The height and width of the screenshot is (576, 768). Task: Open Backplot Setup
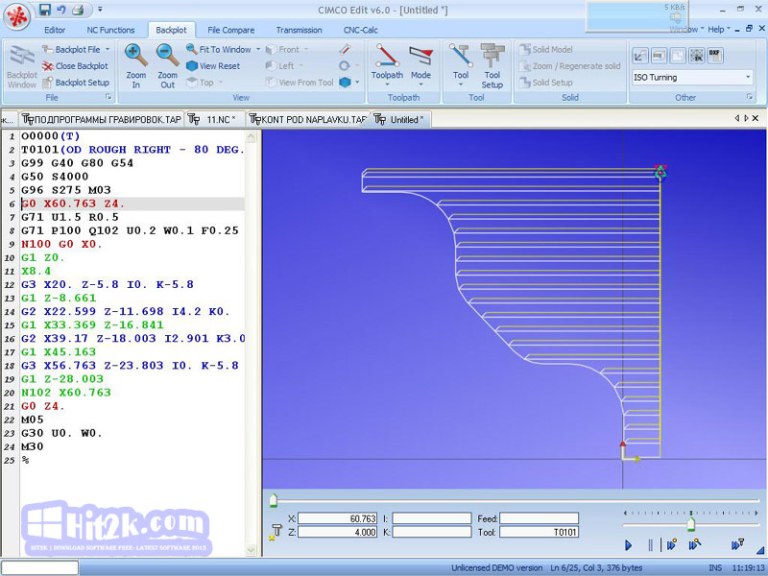[76, 82]
